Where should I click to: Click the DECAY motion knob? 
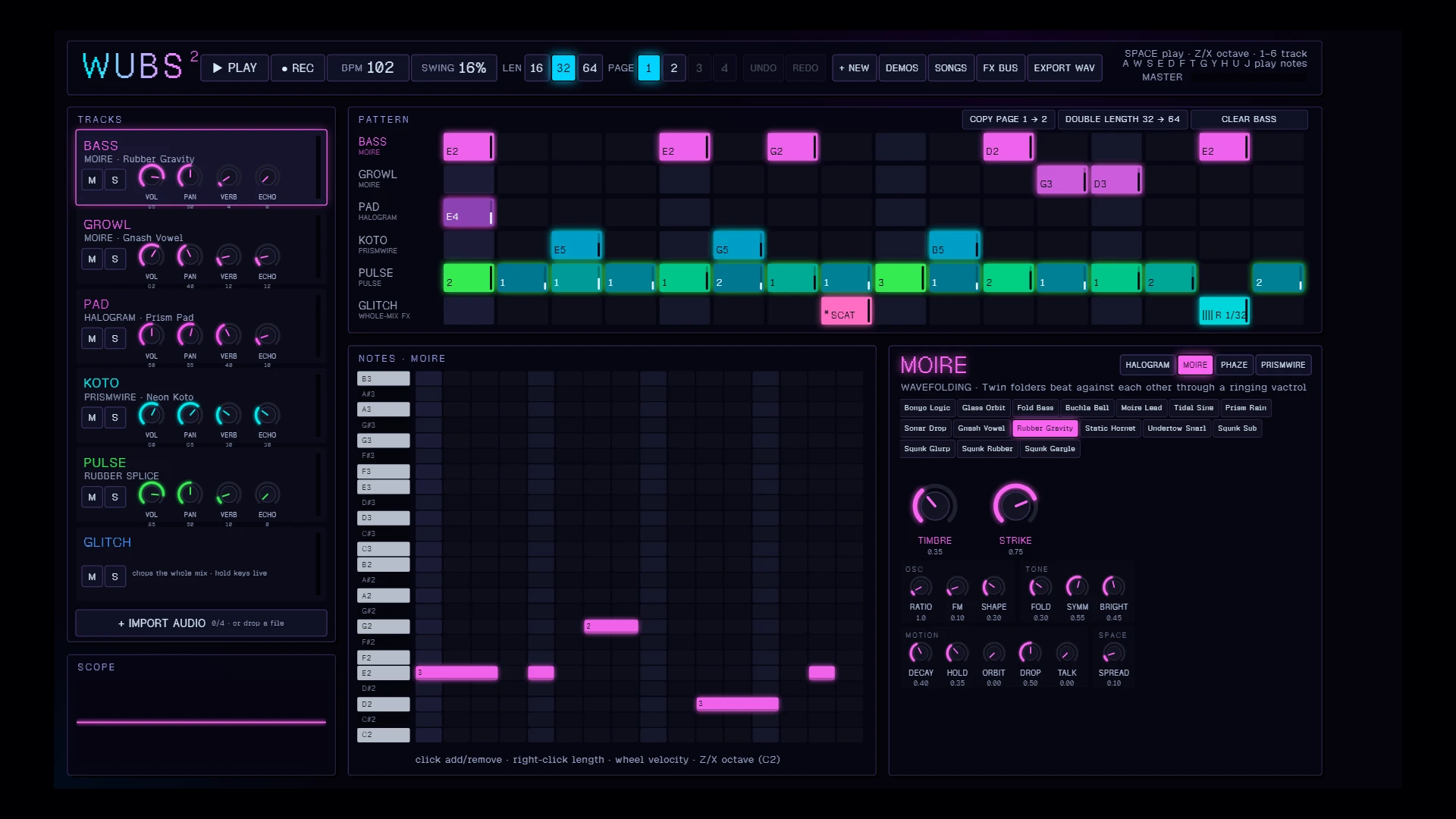[921, 653]
